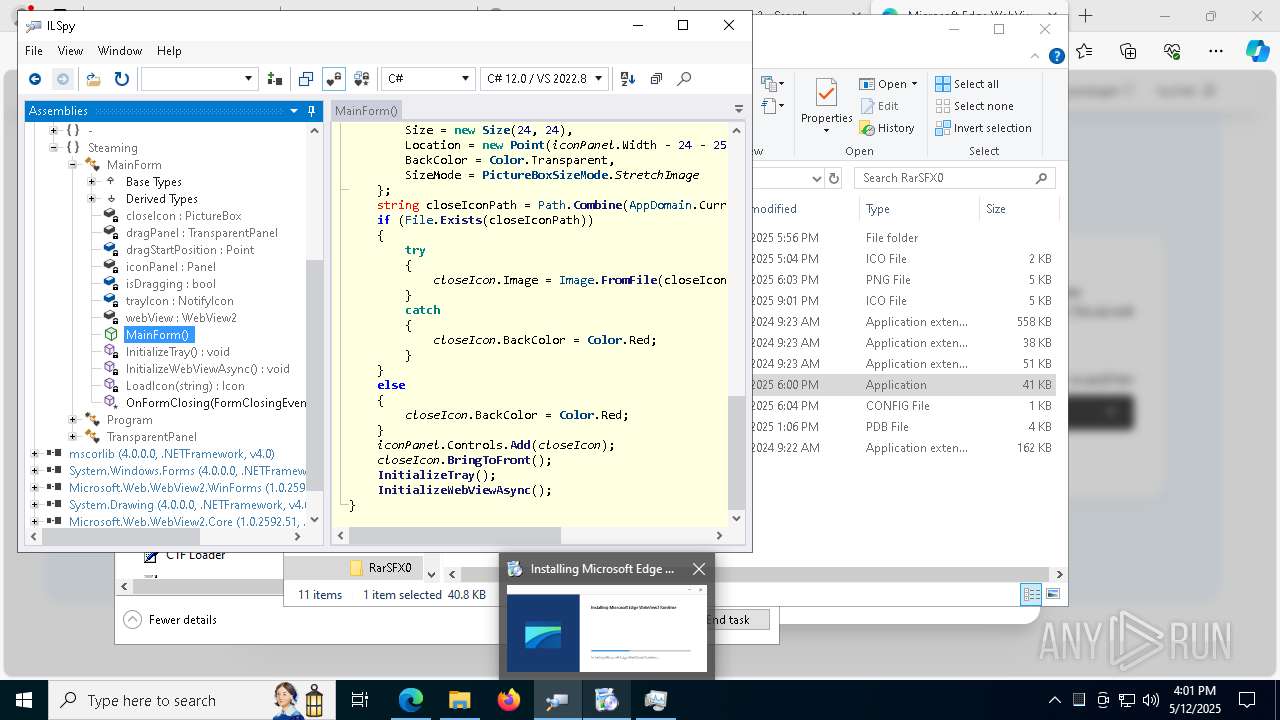Image resolution: width=1280 pixels, height=720 pixels.
Task: Click Properties button in Explorer ribbon
Action: tap(826, 106)
